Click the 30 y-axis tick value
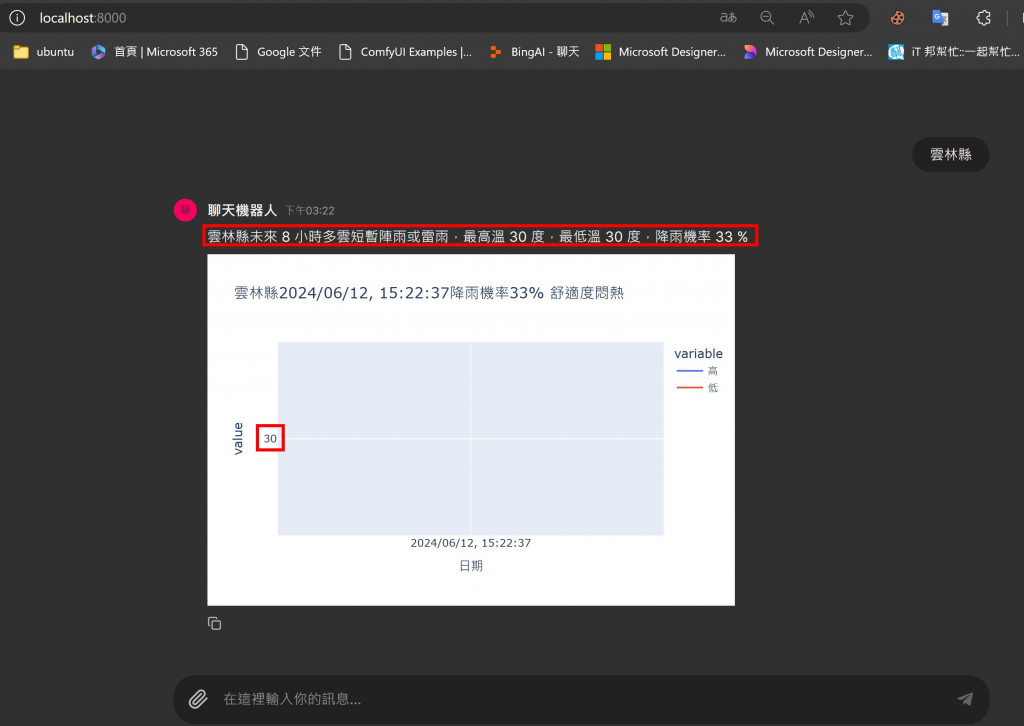Viewport: 1024px width, 726px height. tap(270, 439)
